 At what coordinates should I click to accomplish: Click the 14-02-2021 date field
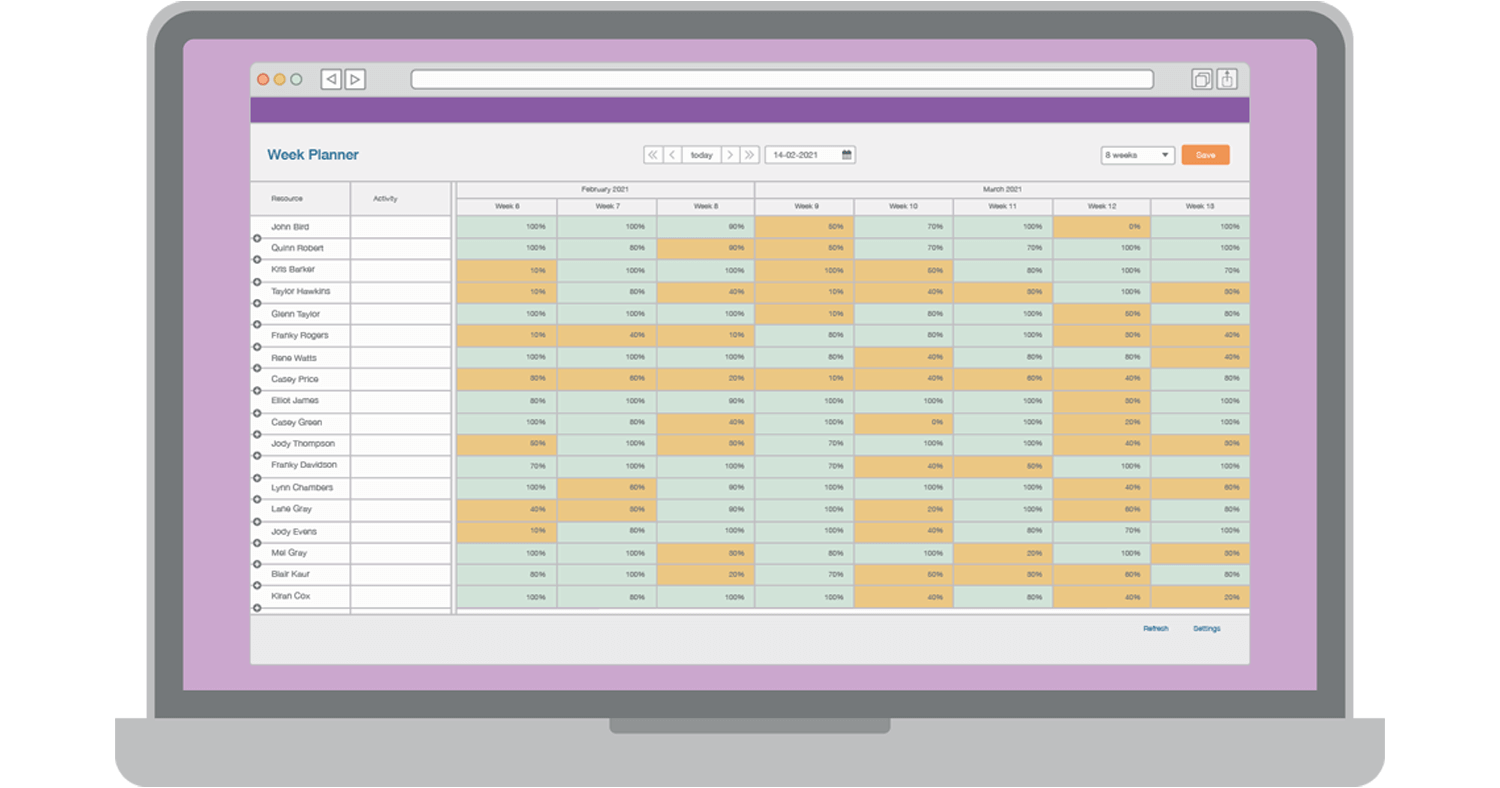tap(803, 155)
